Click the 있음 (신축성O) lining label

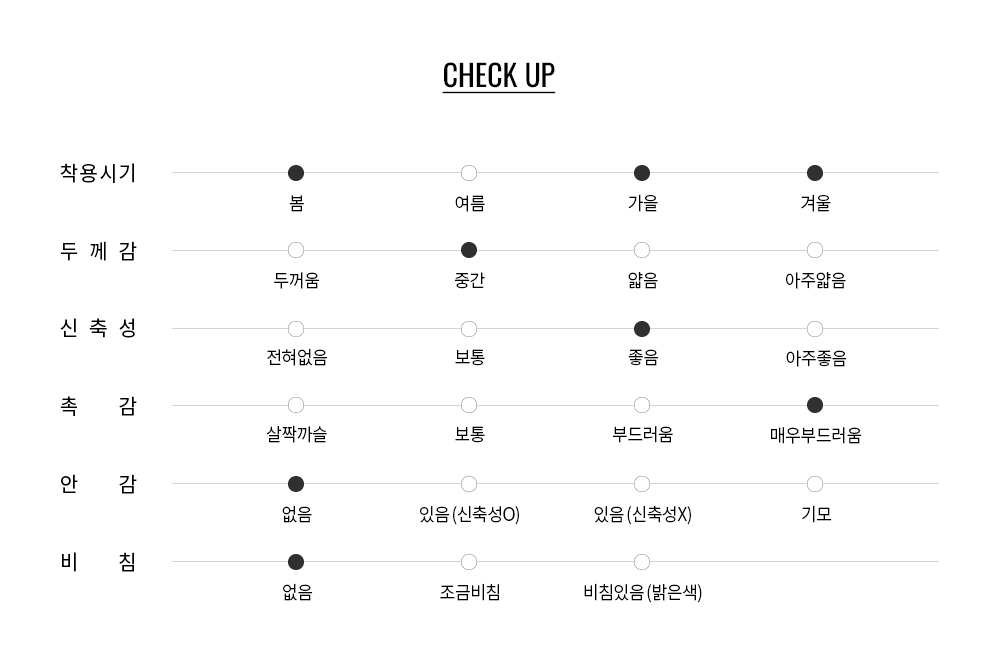tap(469, 515)
